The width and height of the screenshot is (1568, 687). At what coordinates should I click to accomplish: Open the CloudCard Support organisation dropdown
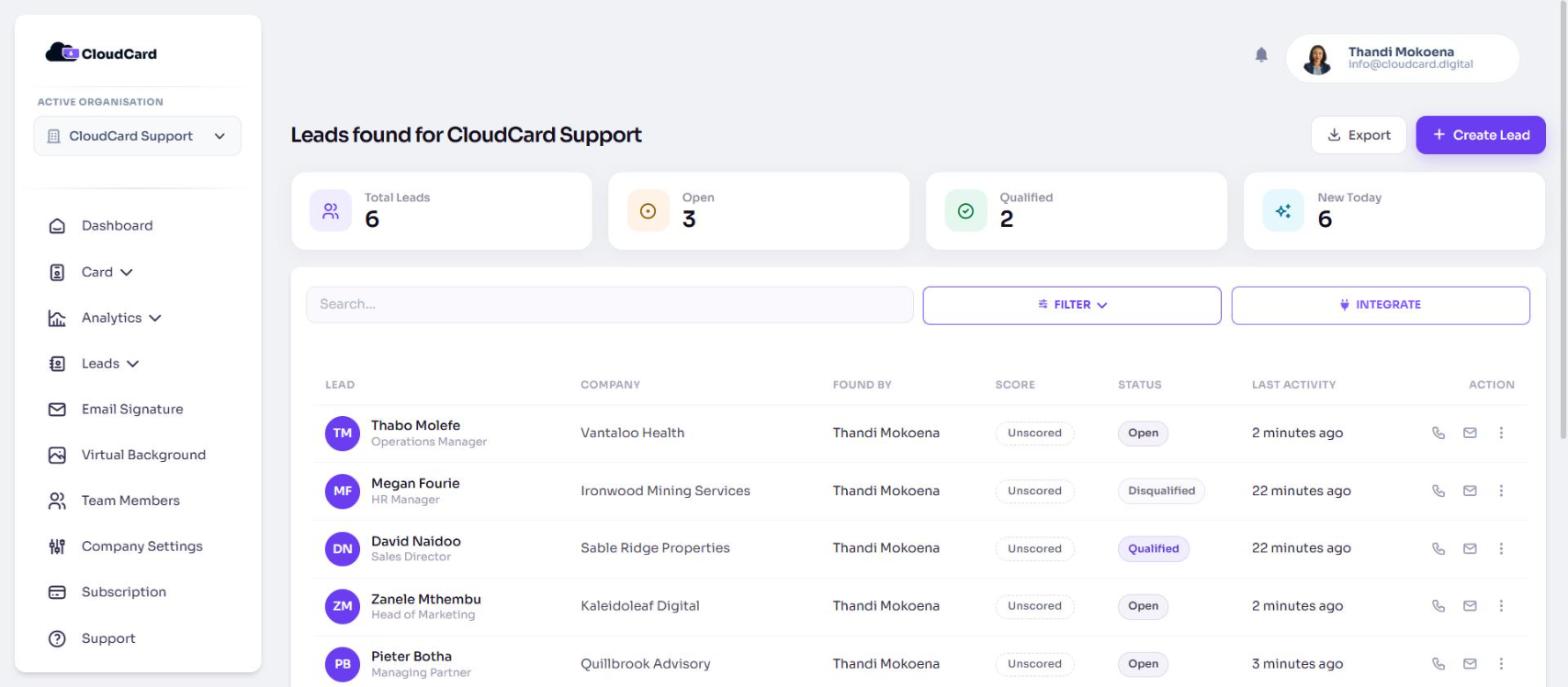pos(137,136)
